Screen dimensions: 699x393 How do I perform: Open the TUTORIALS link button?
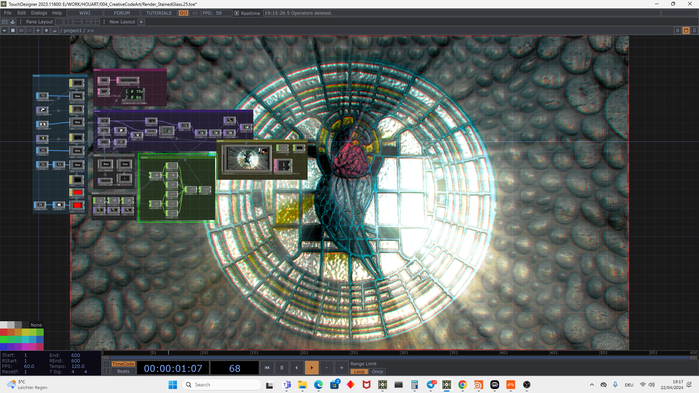[159, 13]
